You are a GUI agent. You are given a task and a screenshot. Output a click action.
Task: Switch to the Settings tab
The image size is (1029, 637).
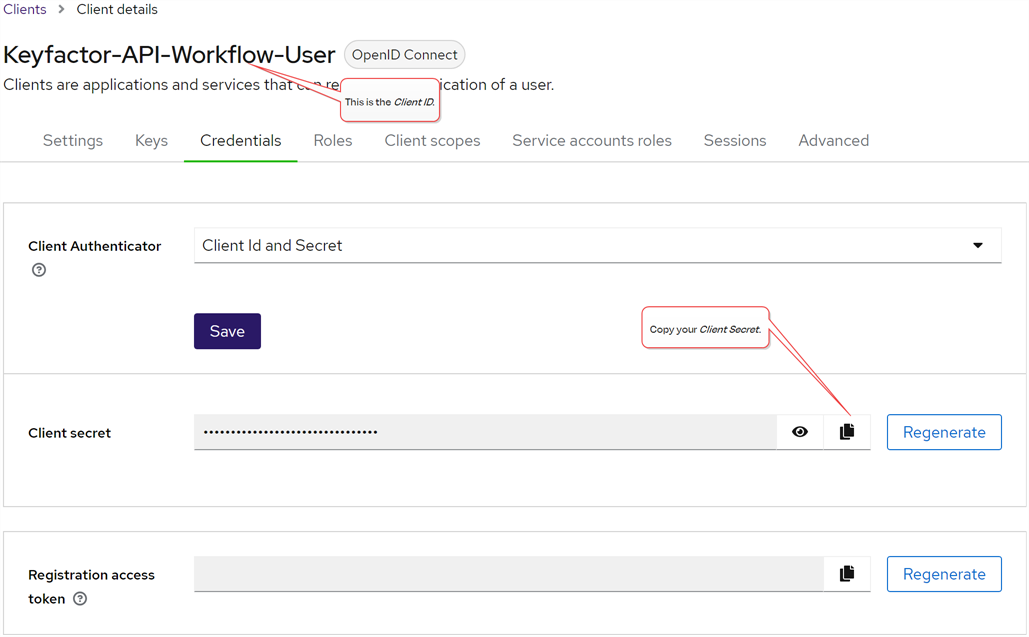[x=73, y=141]
